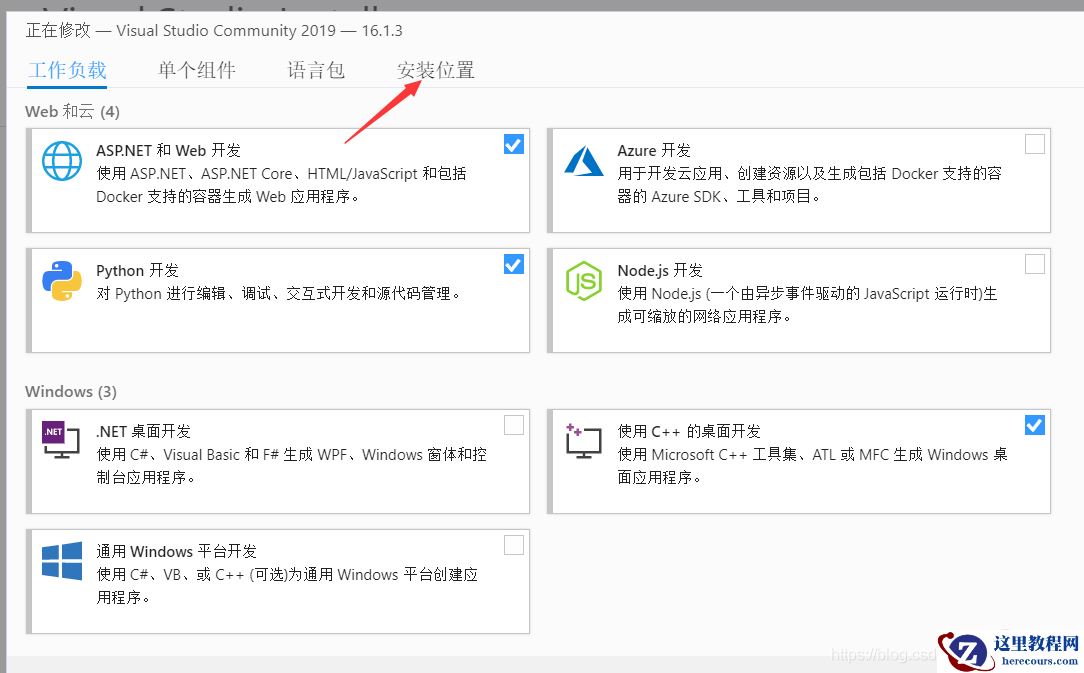The height and width of the screenshot is (673, 1084).
Task: Click the Azure 开发 triangle logo icon
Action: pyautogui.click(x=583, y=160)
